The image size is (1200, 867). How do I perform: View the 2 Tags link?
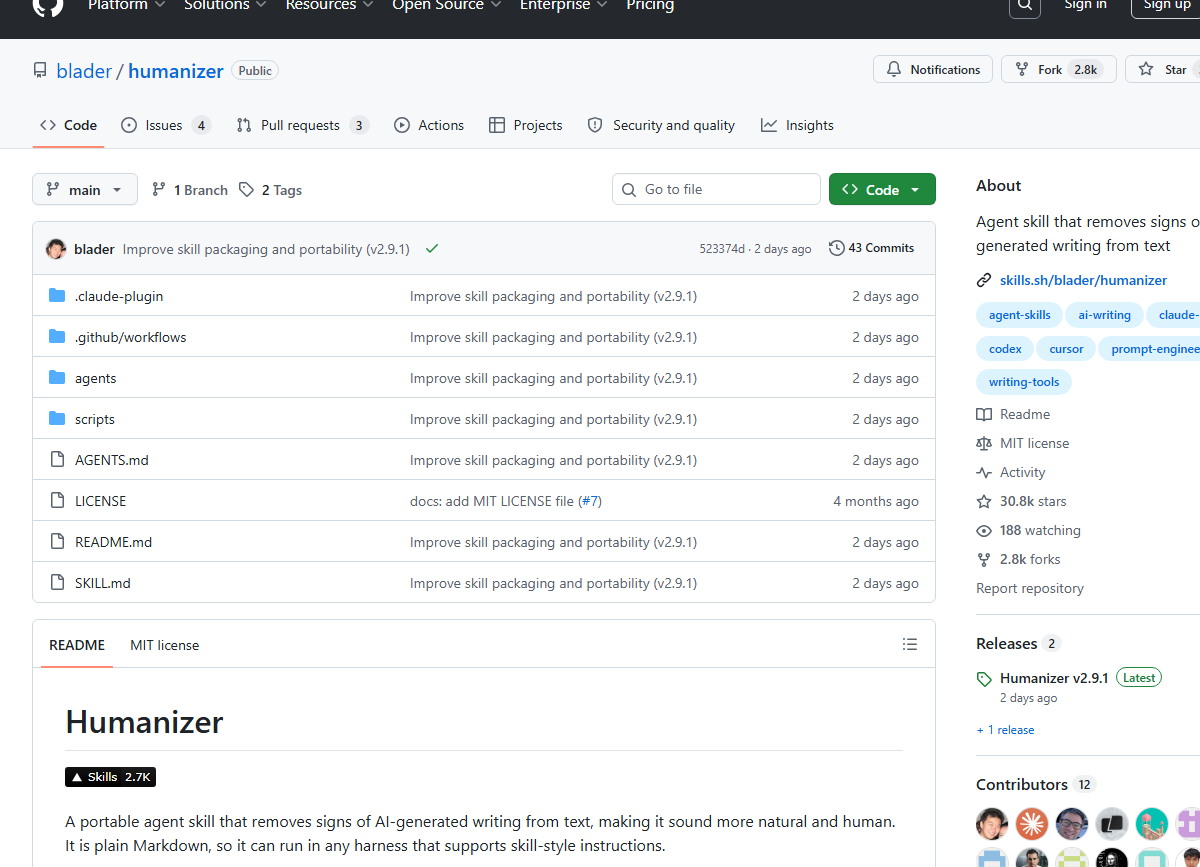(271, 190)
